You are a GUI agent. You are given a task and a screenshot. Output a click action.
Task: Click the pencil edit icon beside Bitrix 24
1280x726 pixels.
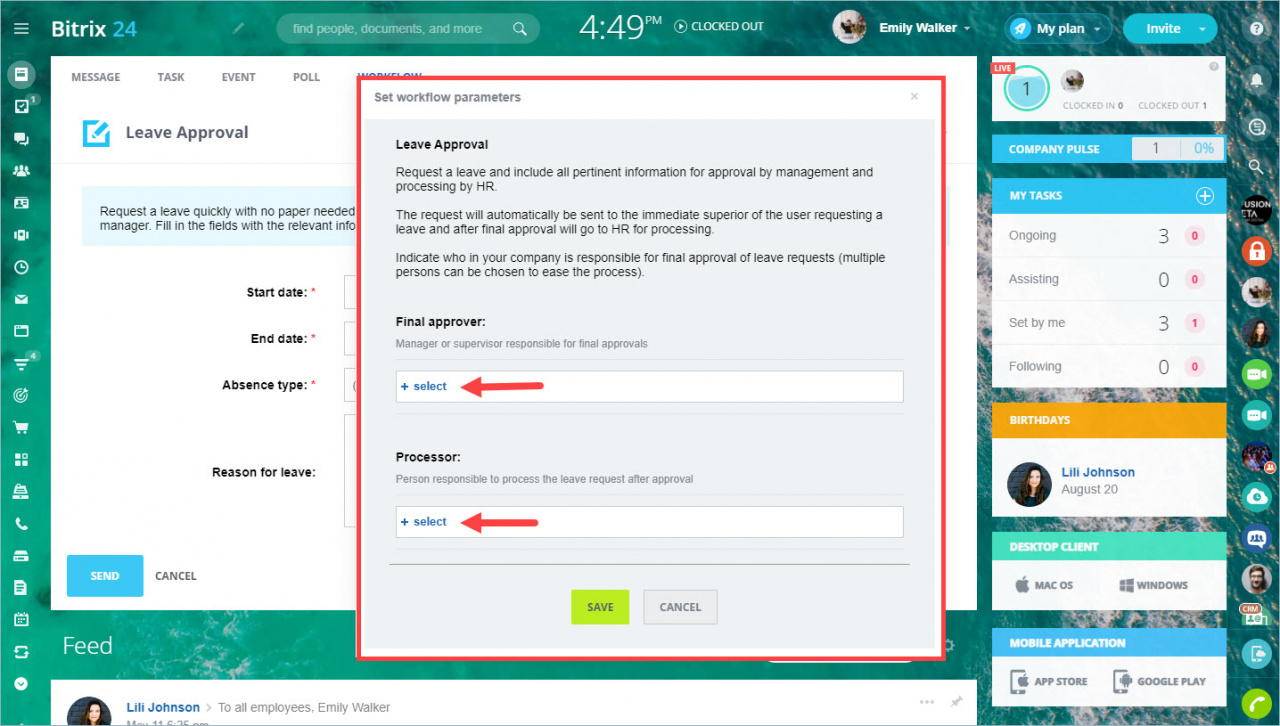pyautogui.click(x=238, y=28)
